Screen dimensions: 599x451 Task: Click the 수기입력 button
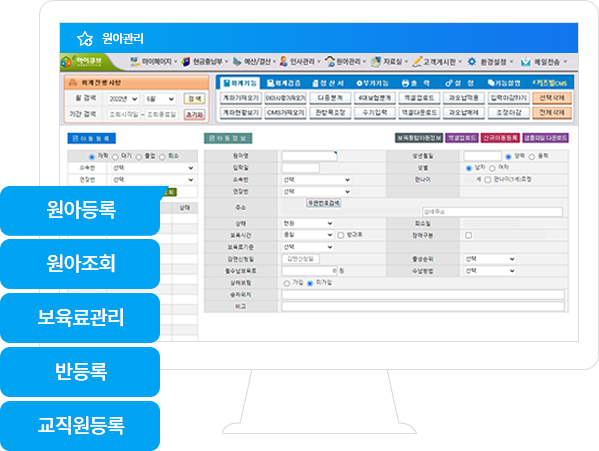point(375,113)
